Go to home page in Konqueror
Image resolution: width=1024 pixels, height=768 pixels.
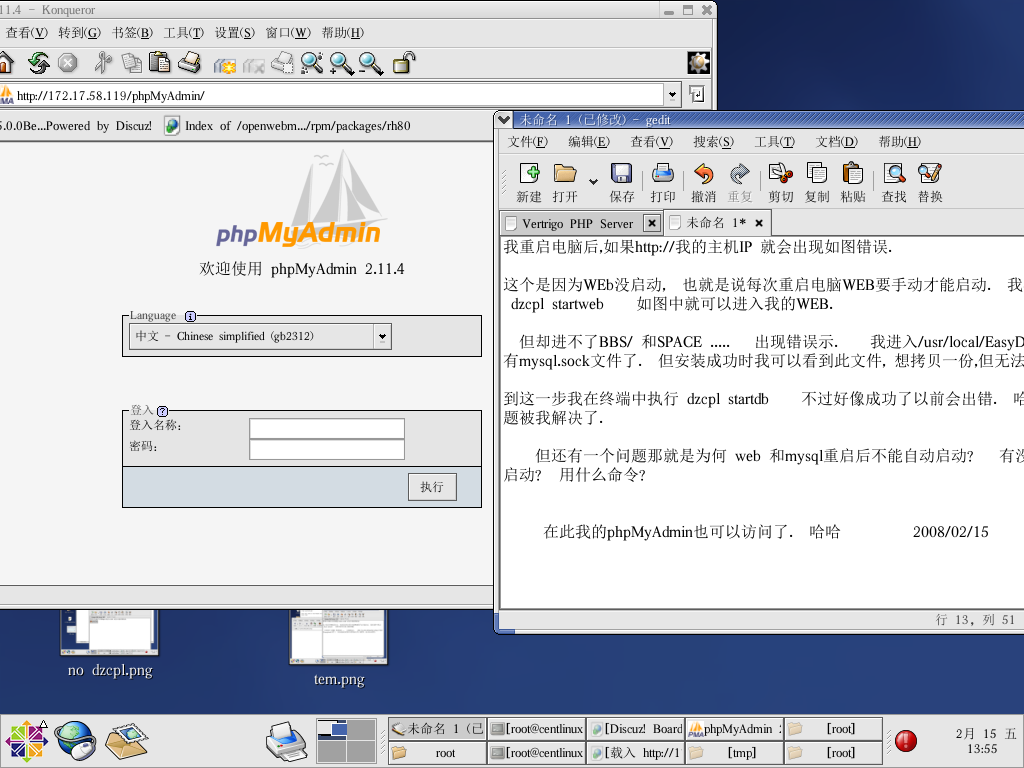[8, 62]
